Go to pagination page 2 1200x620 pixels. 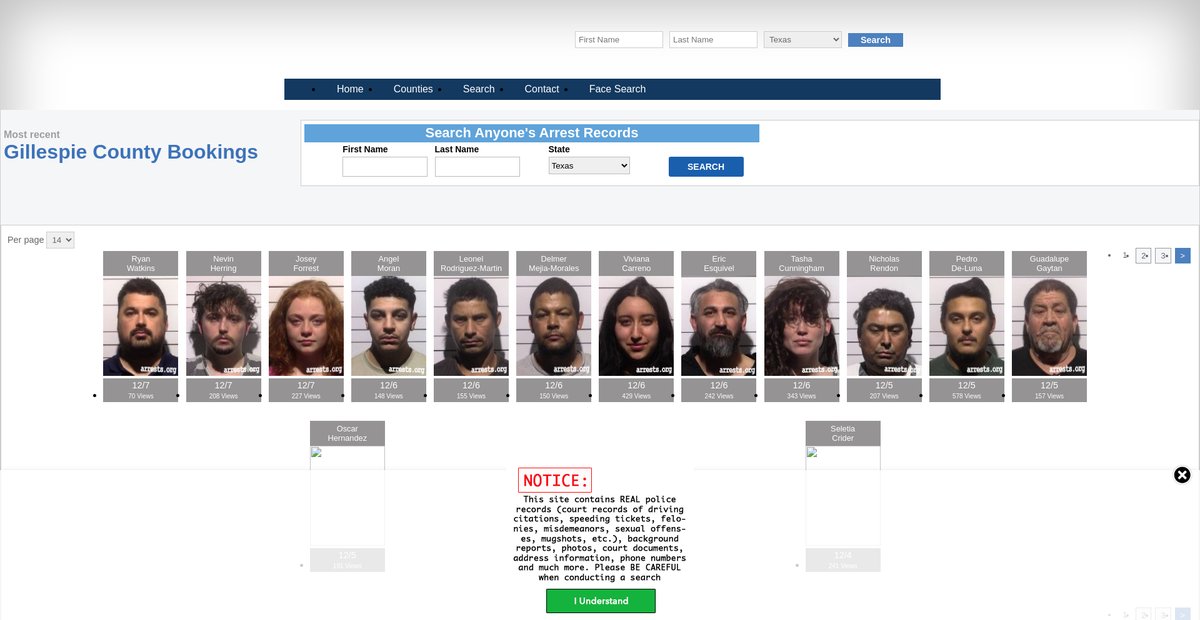[x=1144, y=256]
